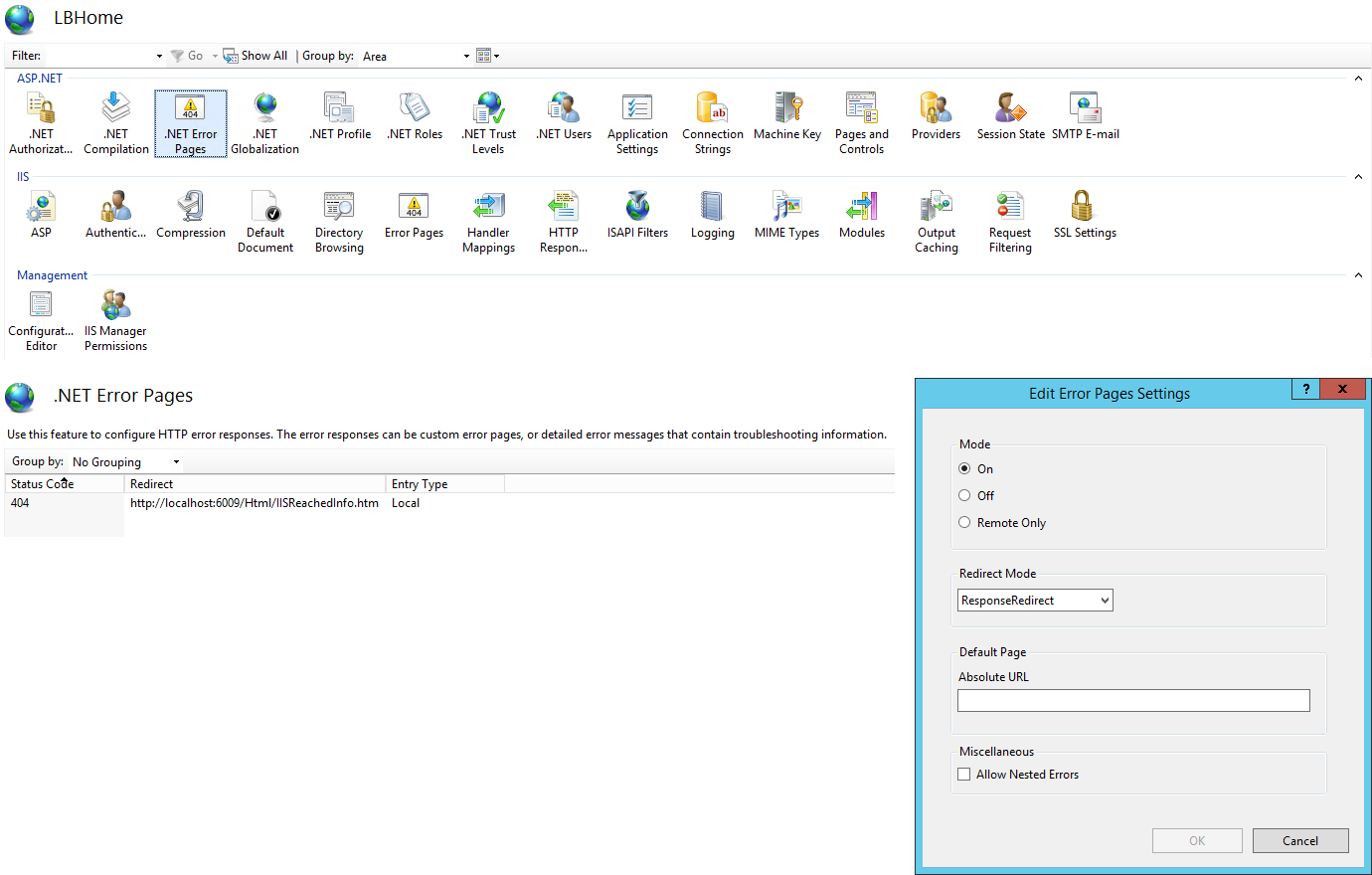Open IIS Manager Permissions
1372x875 pixels.
click(x=116, y=320)
